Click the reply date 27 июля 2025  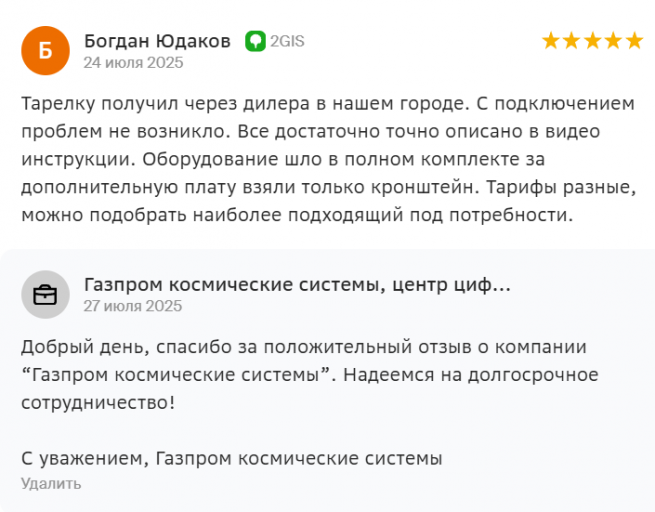pyautogui.click(x=133, y=306)
